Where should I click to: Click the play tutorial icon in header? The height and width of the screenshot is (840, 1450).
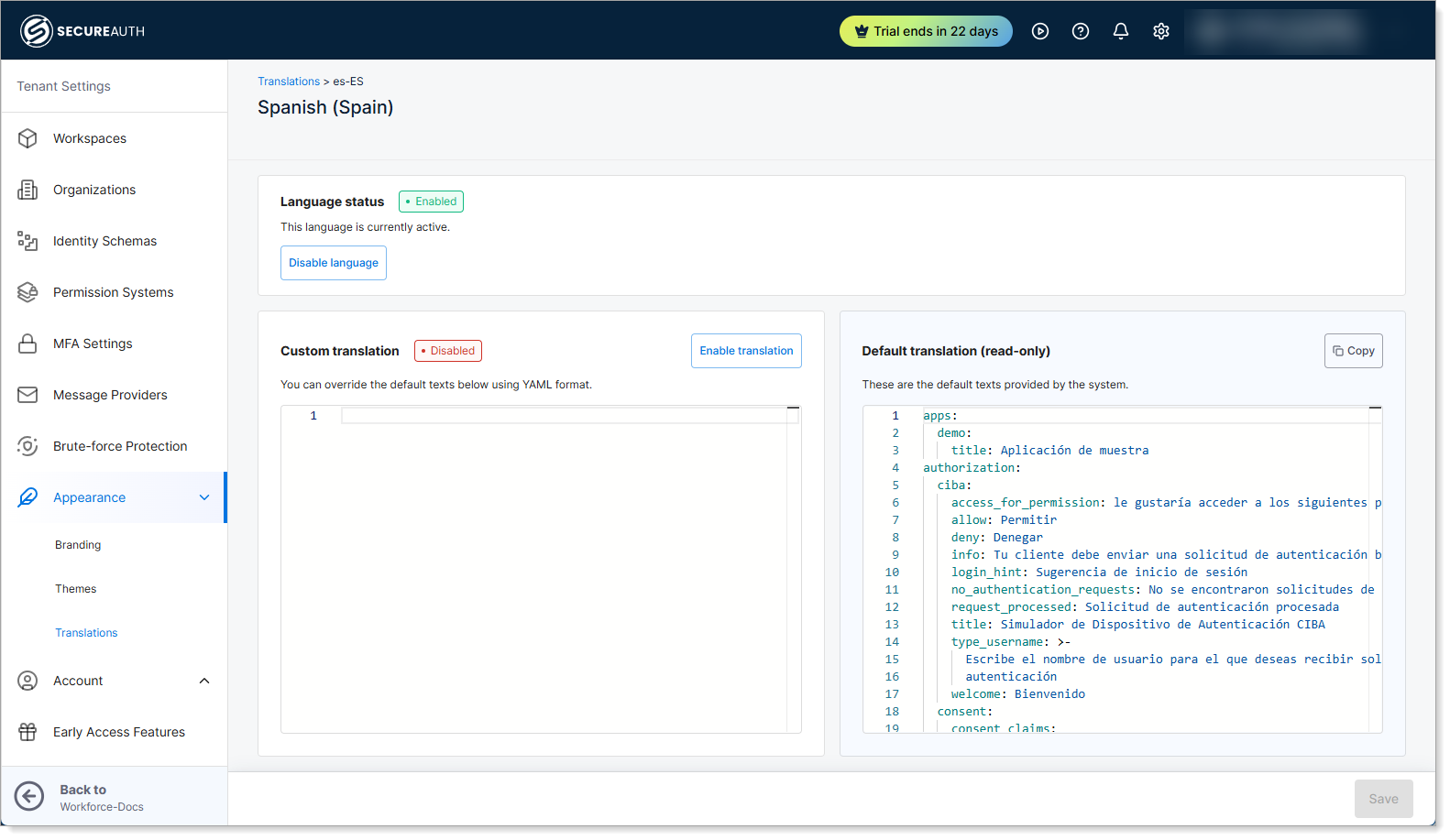(x=1039, y=31)
